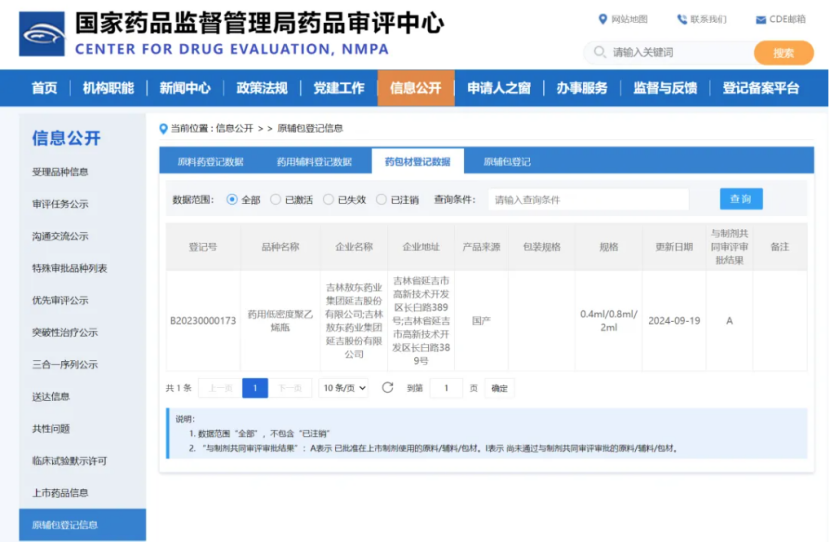
Task: Open 政策法规 in the main navigation
Action: click(261, 88)
